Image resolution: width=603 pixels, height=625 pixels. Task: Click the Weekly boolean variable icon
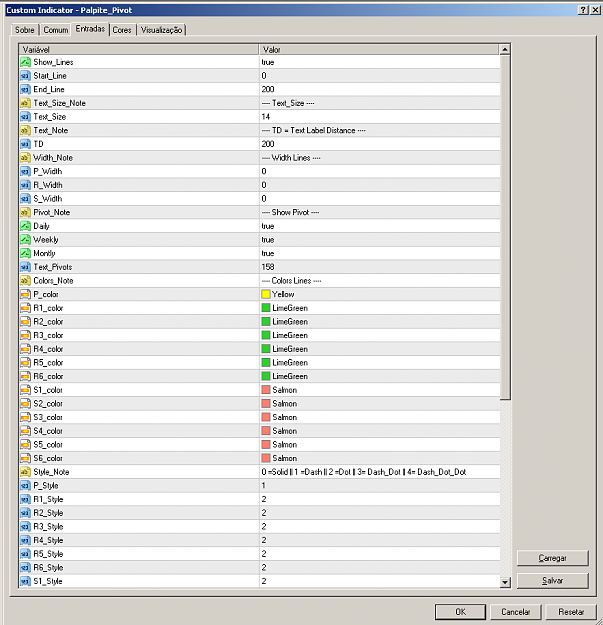pyautogui.click(x=26, y=240)
